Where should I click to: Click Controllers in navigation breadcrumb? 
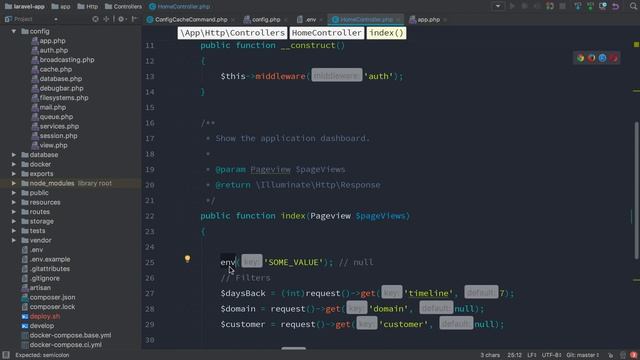(123, 6)
